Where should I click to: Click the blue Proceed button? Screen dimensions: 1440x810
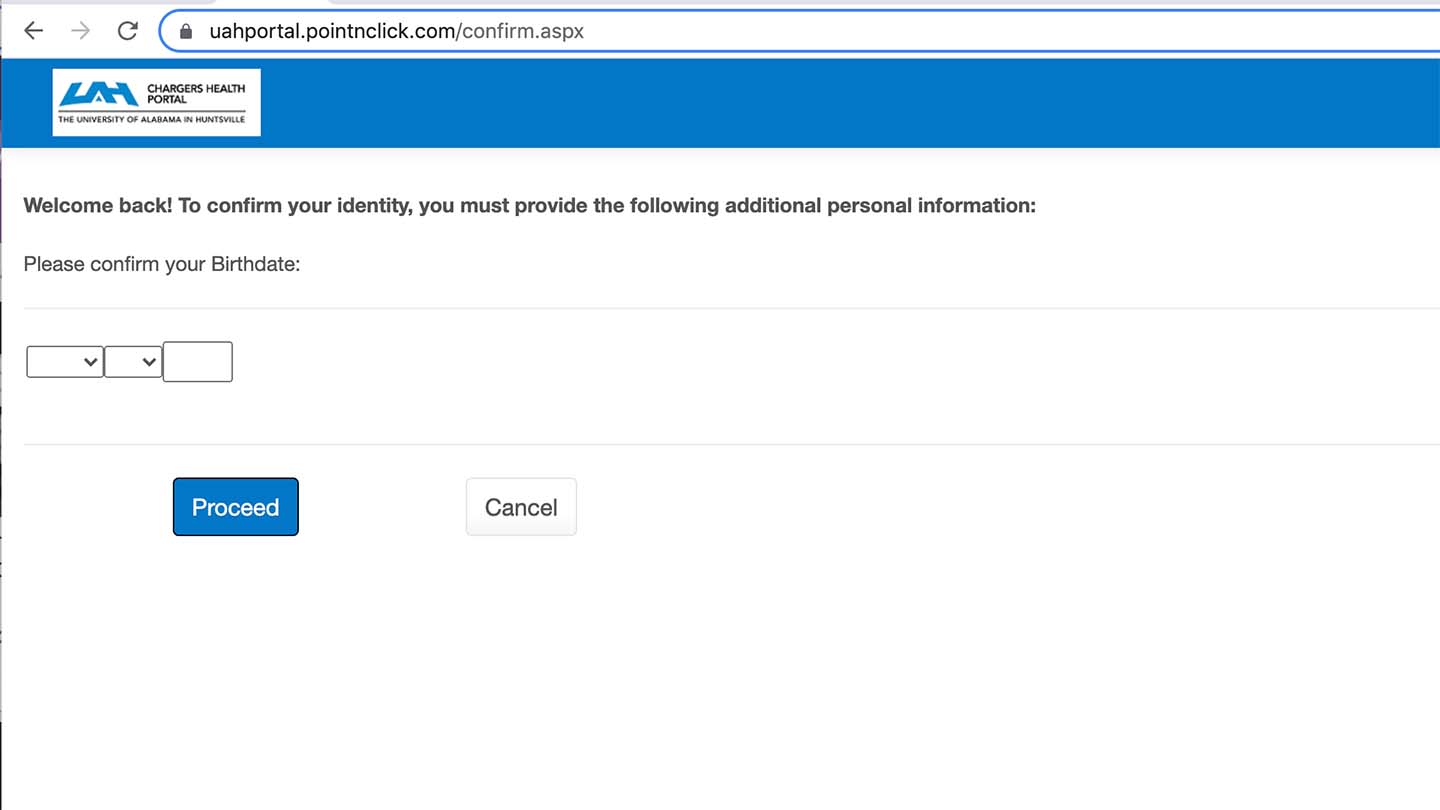click(236, 507)
